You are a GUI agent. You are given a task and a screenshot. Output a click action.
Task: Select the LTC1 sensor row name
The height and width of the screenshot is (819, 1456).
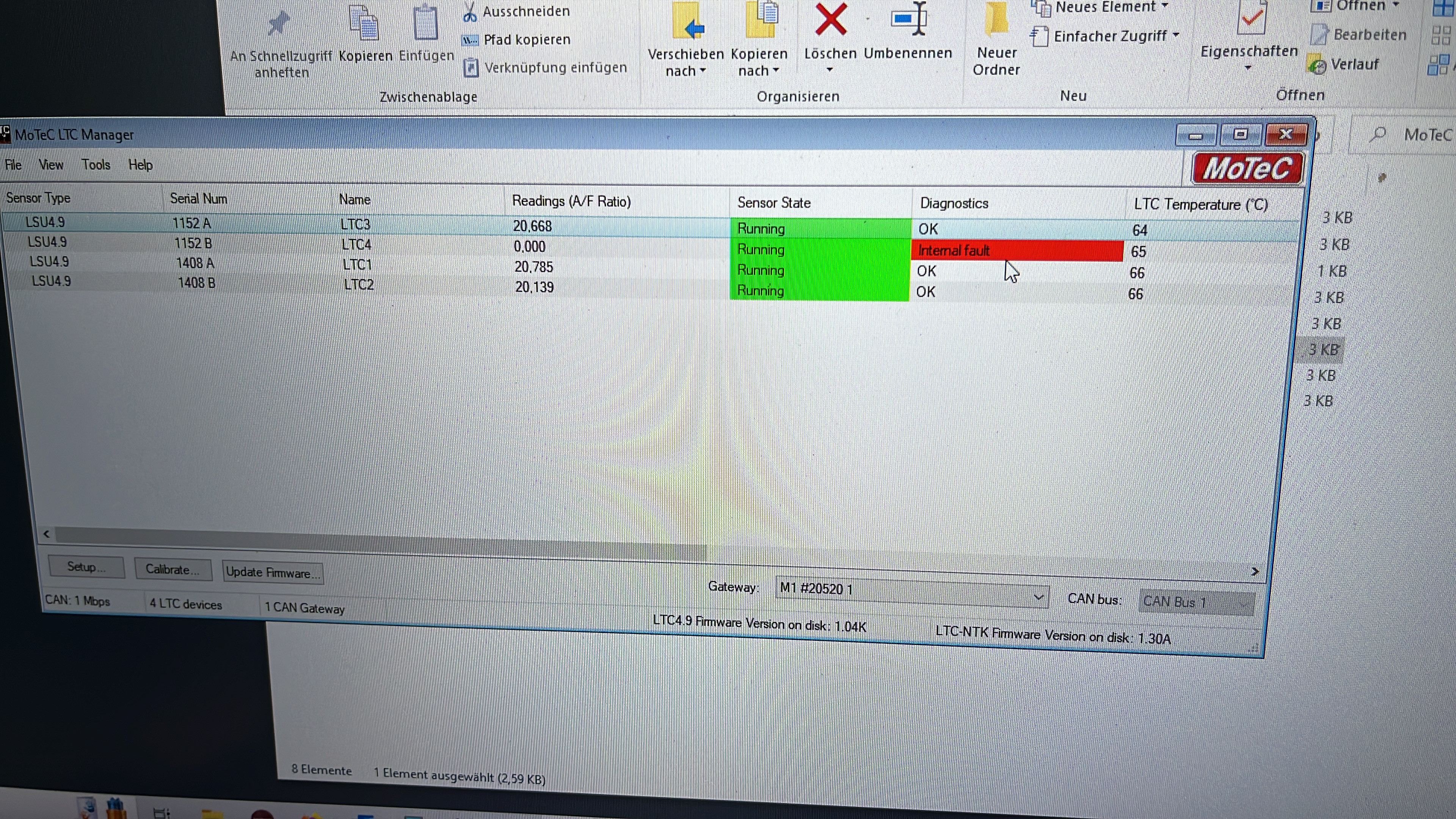click(x=357, y=265)
